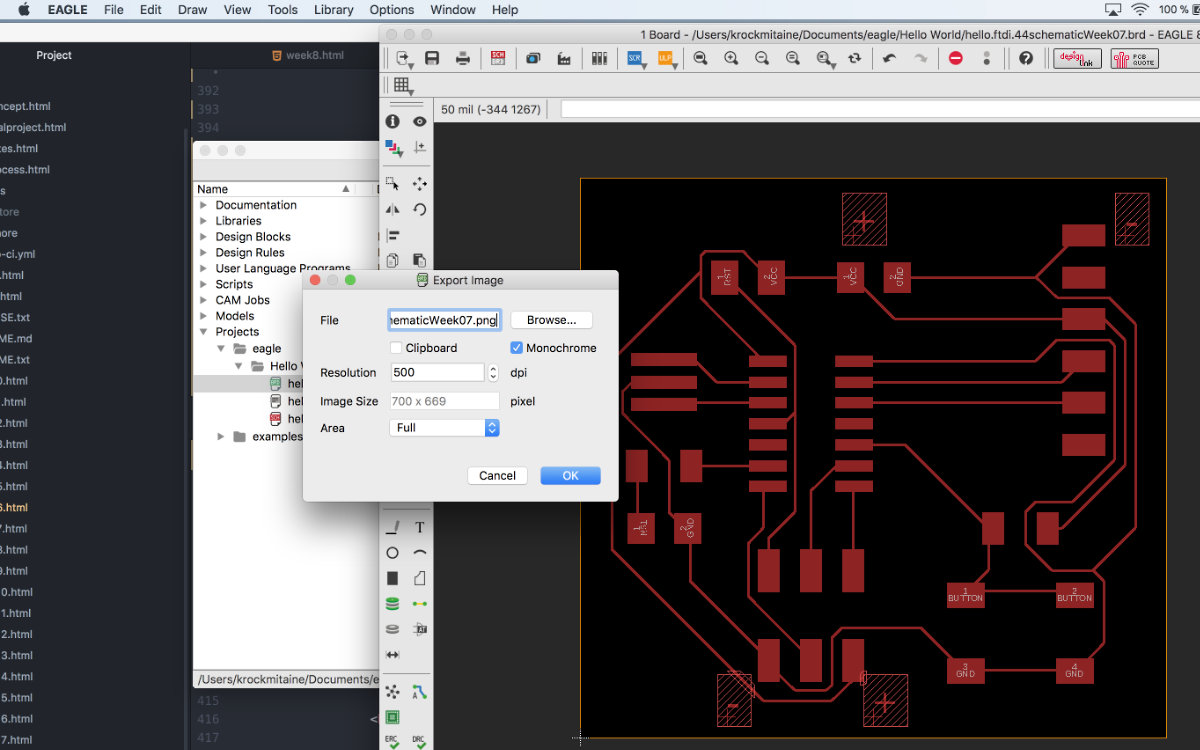
Task: Click the Project sidebar header
Action: pyautogui.click(x=54, y=55)
